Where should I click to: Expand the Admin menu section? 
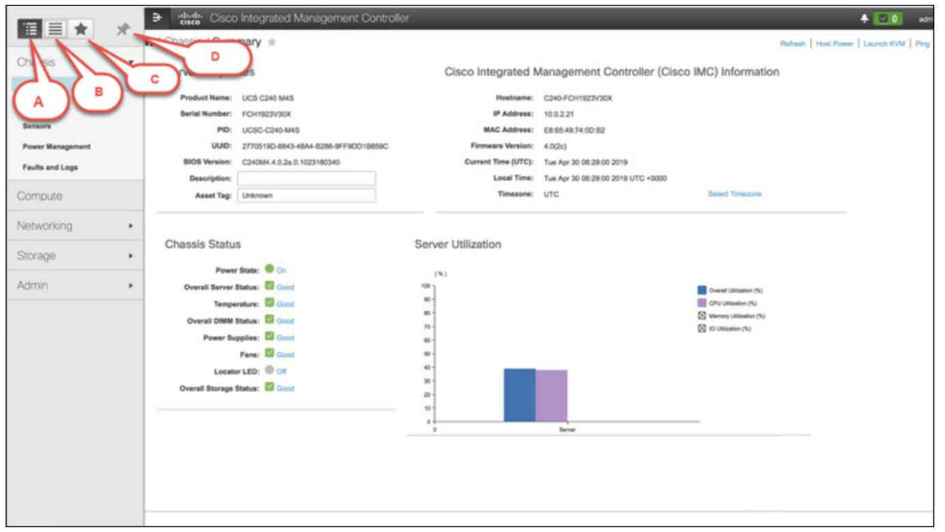[x=75, y=286]
